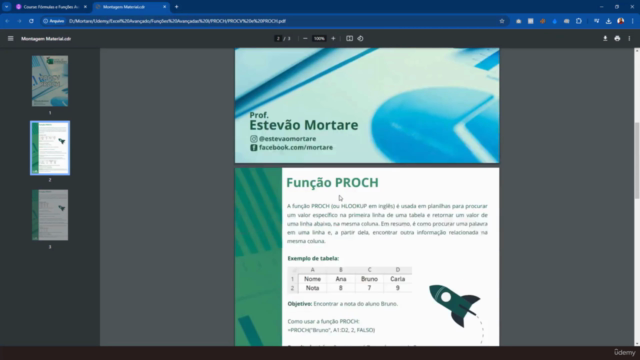Bookmark this page with the star icon
The width and height of the screenshot is (640, 360).
pyautogui.click(x=502, y=21)
